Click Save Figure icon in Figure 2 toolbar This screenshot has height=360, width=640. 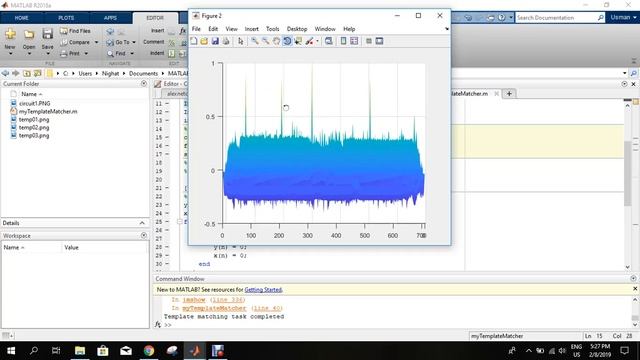click(x=215, y=41)
